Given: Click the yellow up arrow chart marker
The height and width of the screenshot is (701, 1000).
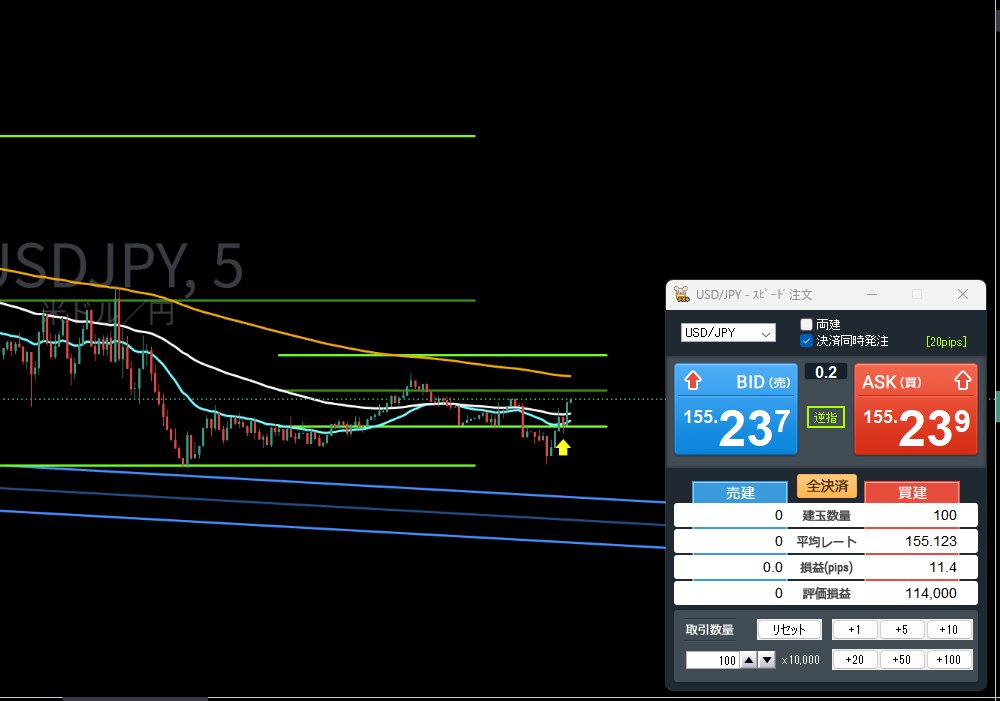Looking at the screenshot, I should 562,447.
